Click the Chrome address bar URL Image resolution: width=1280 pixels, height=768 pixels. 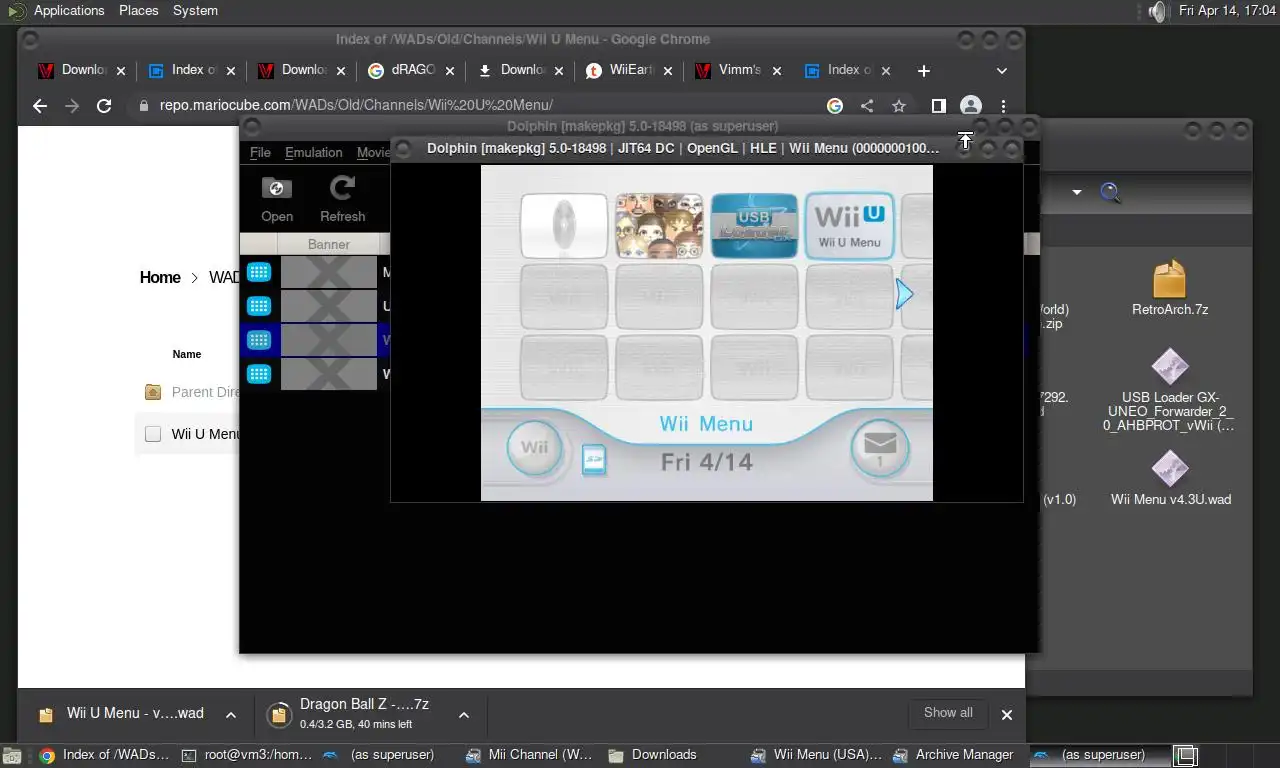click(356, 105)
